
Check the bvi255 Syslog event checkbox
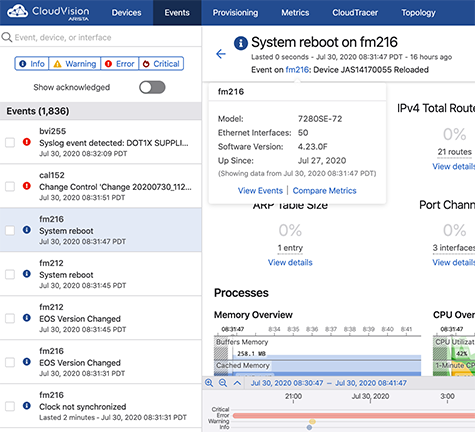tap(10, 143)
